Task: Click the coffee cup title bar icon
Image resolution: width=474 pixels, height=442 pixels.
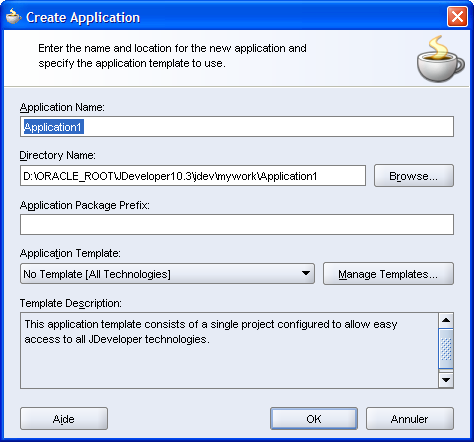Action: (x=13, y=17)
